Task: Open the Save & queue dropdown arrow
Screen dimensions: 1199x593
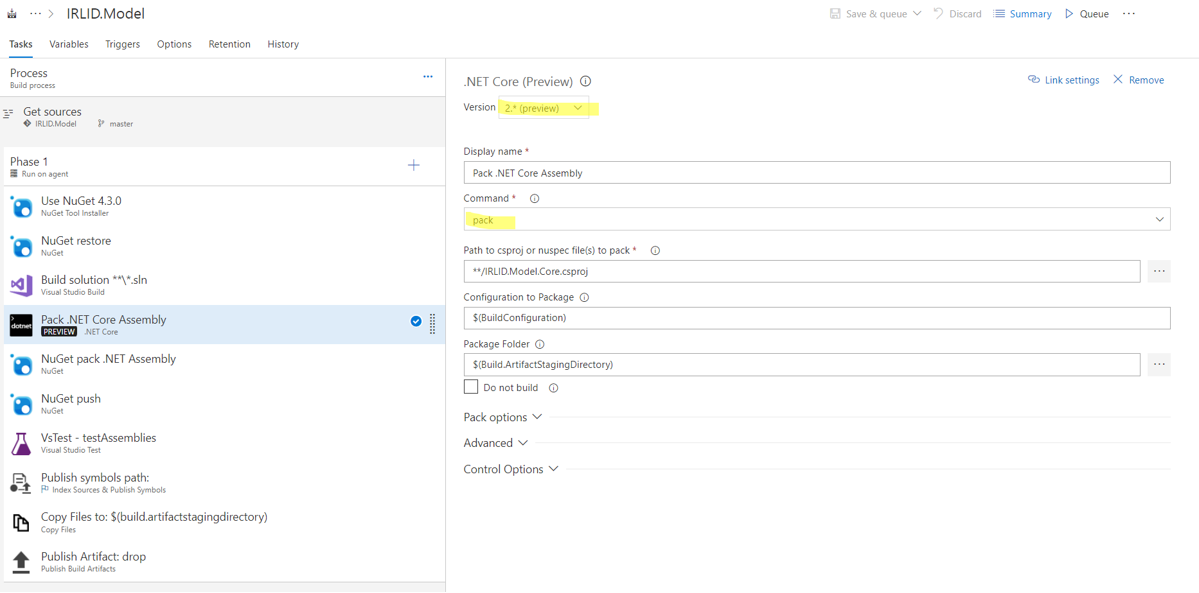Action: 917,14
